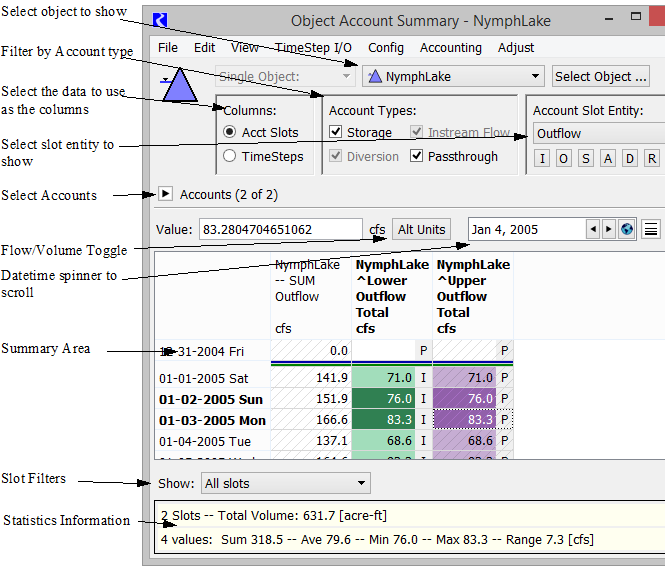667x568 pixels.
Task: Click the O slot entity button
Action: click(x=564, y=159)
